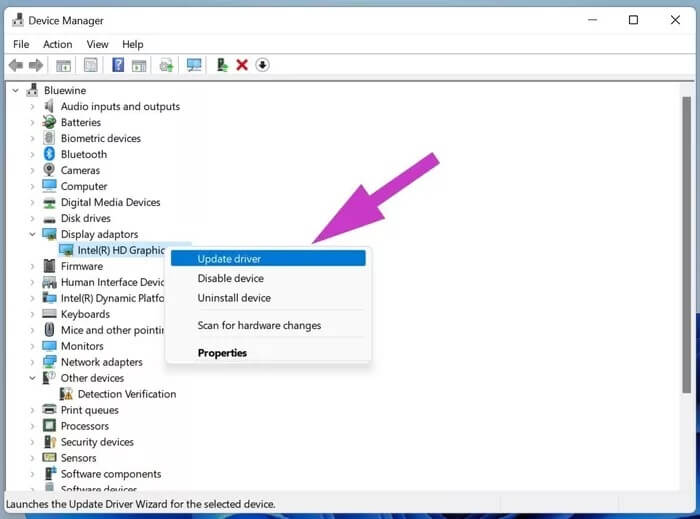Maximize the Device Manager window

click(633, 20)
